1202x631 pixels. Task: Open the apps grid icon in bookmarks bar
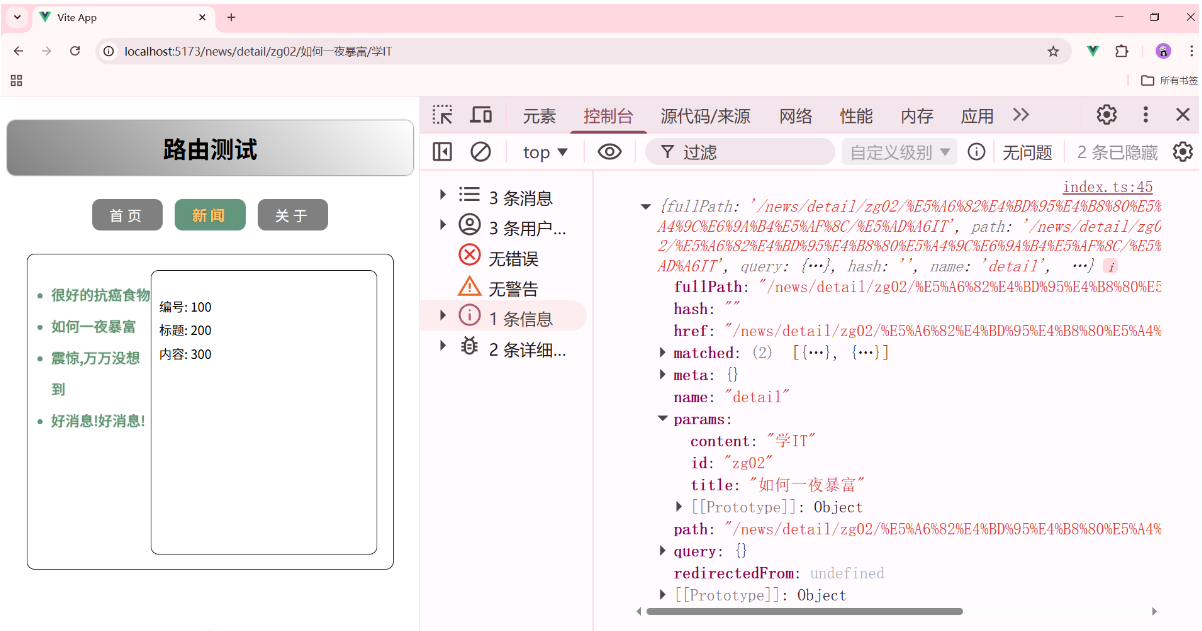(x=16, y=80)
